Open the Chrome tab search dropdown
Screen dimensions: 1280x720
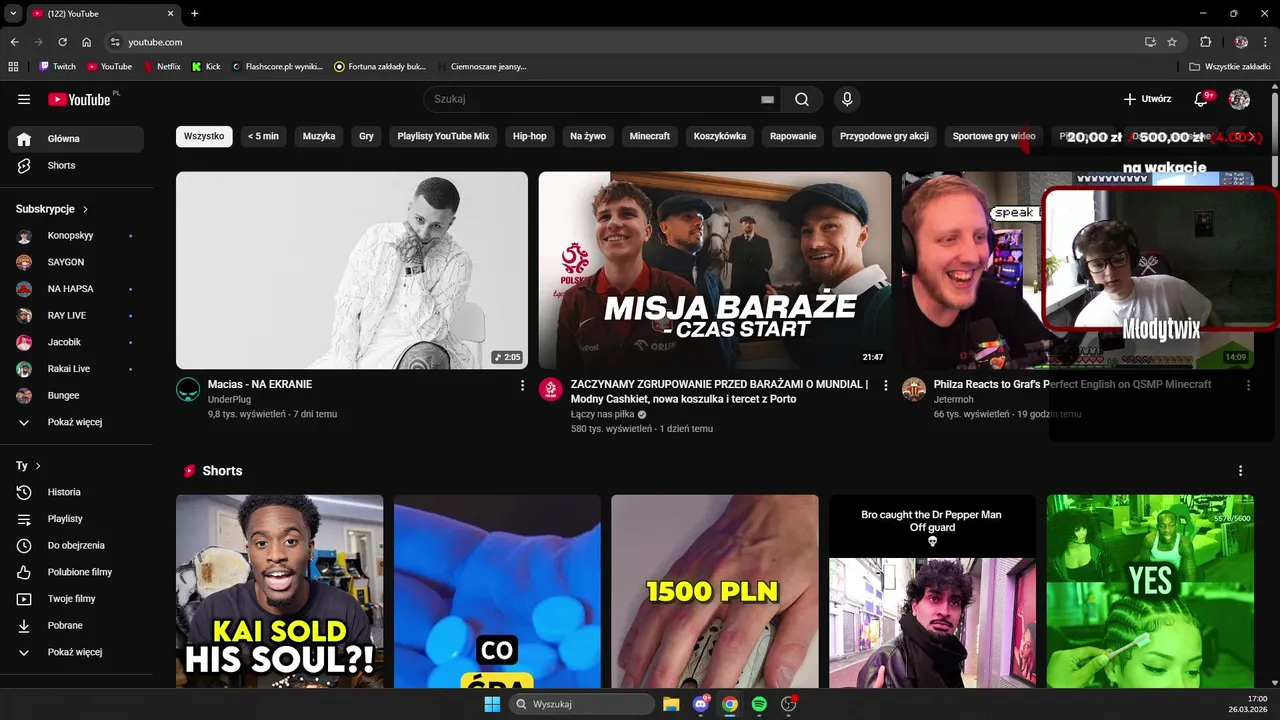13,13
